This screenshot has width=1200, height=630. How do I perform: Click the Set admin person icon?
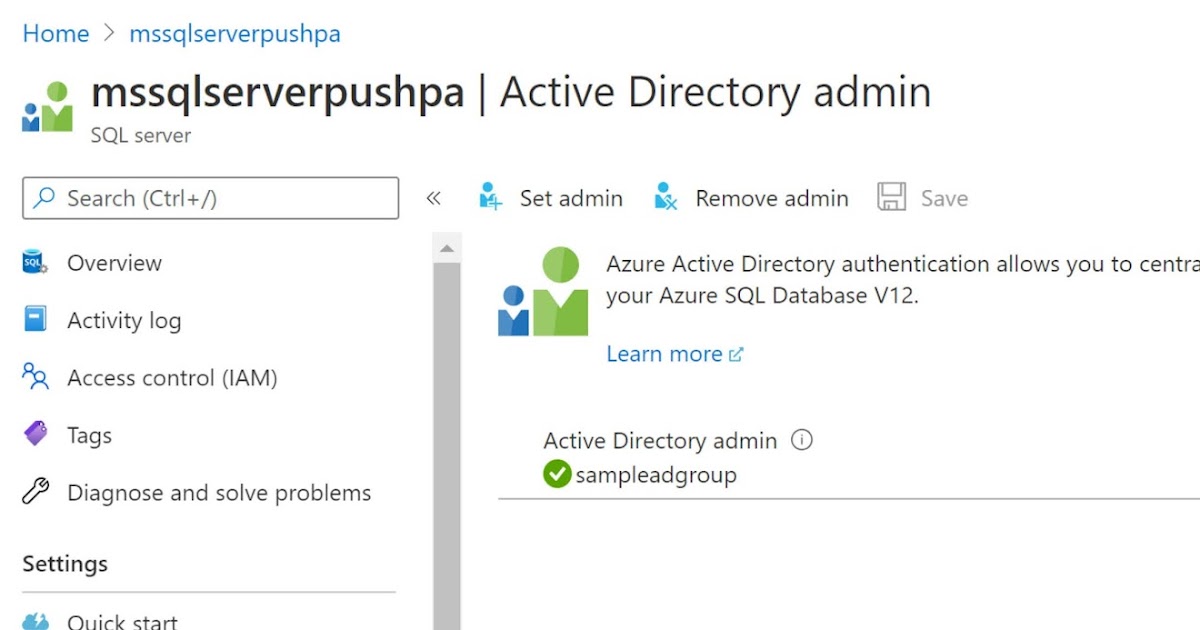489,197
